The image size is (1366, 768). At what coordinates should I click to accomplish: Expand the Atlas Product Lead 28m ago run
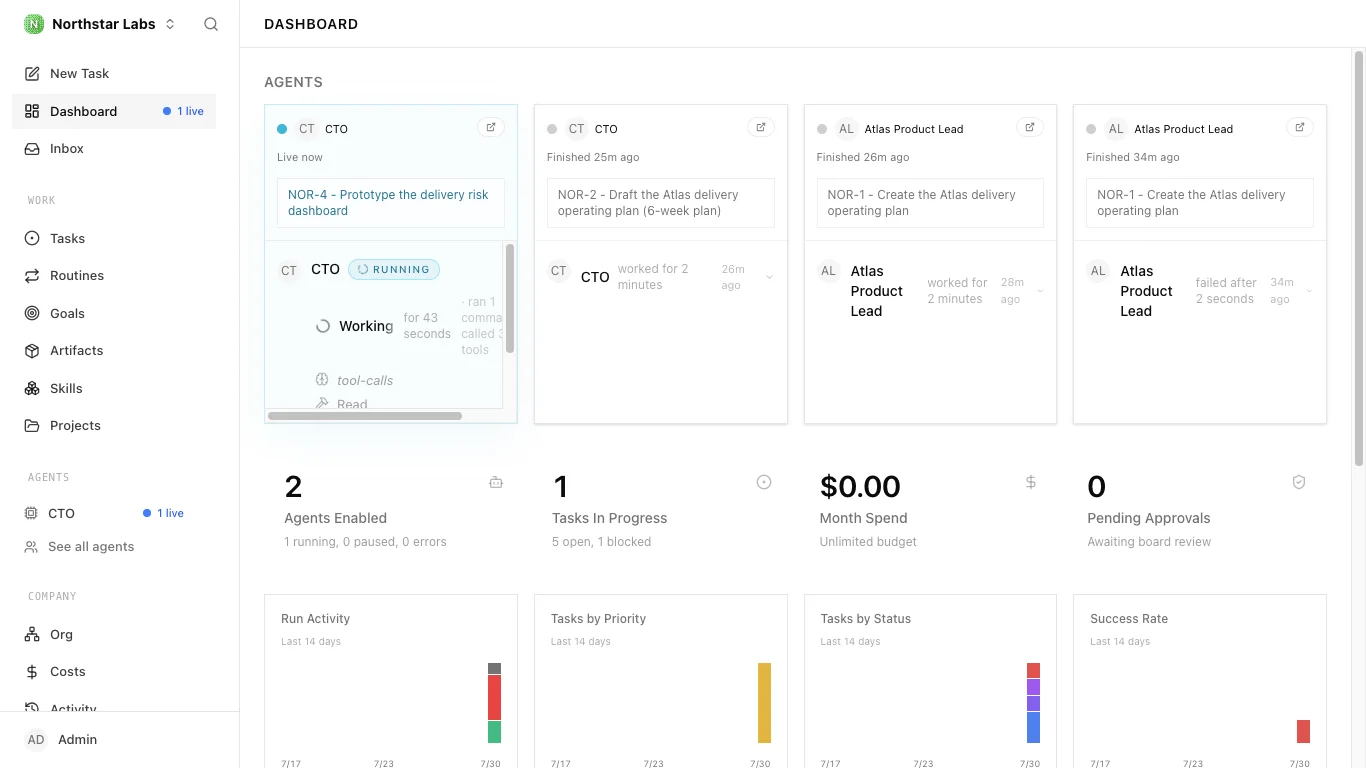coord(1040,291)
